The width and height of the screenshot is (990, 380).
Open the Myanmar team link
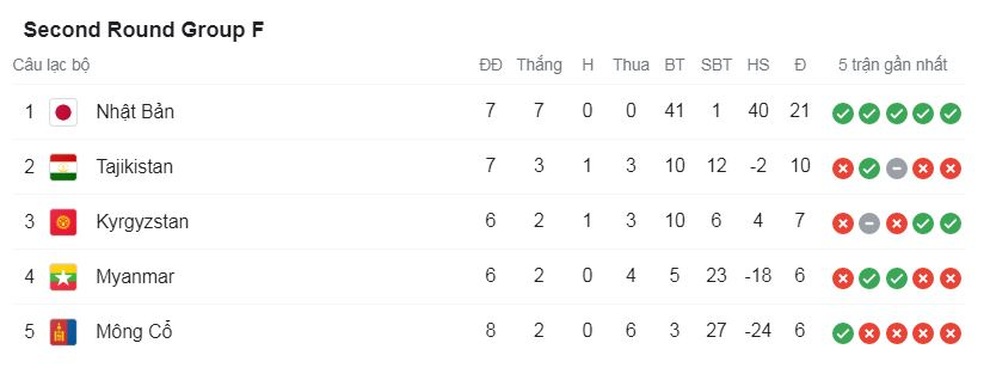click(135, 277)
